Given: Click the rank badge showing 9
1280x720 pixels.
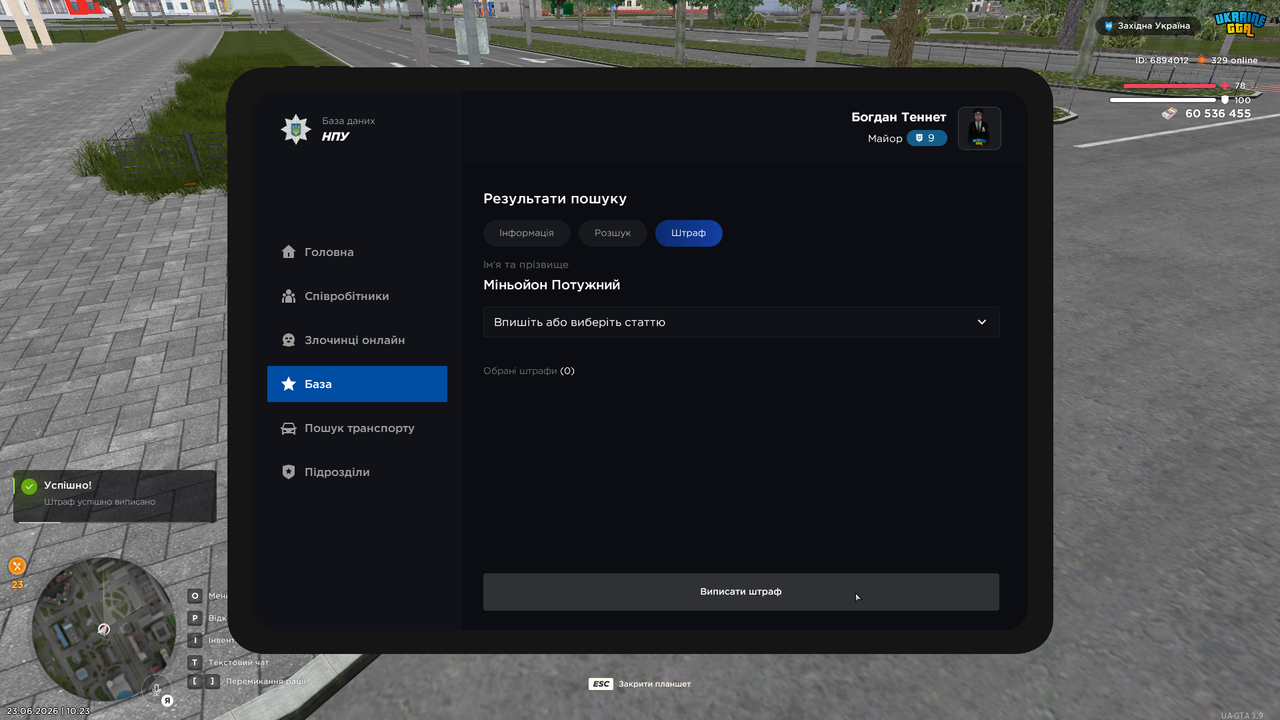Looking at the screenshot, I should click(x=926, y=138).
